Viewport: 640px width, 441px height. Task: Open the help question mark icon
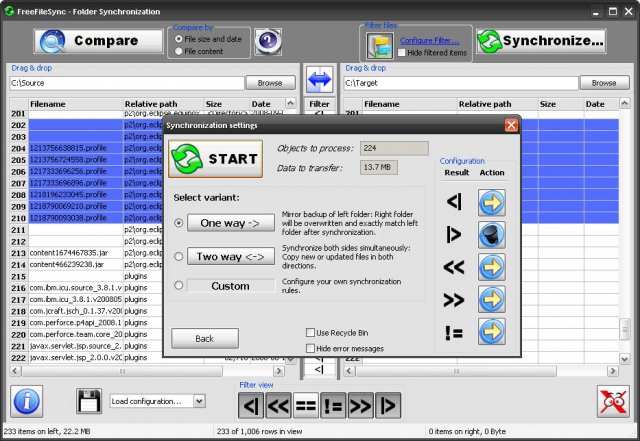point(268,41)
